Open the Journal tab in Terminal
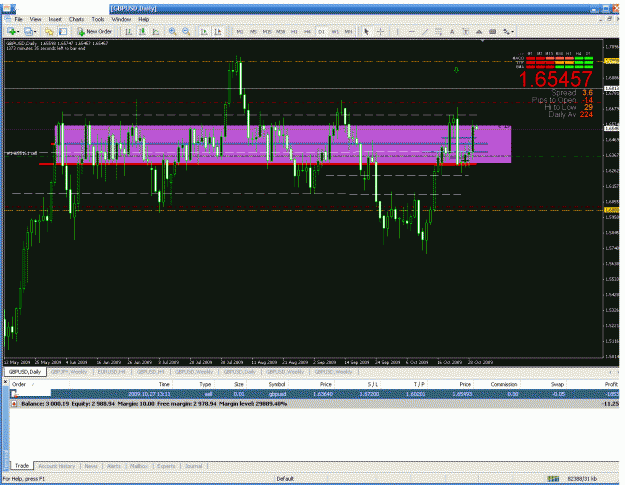This screenshot has height=485, width=625. 193,466
